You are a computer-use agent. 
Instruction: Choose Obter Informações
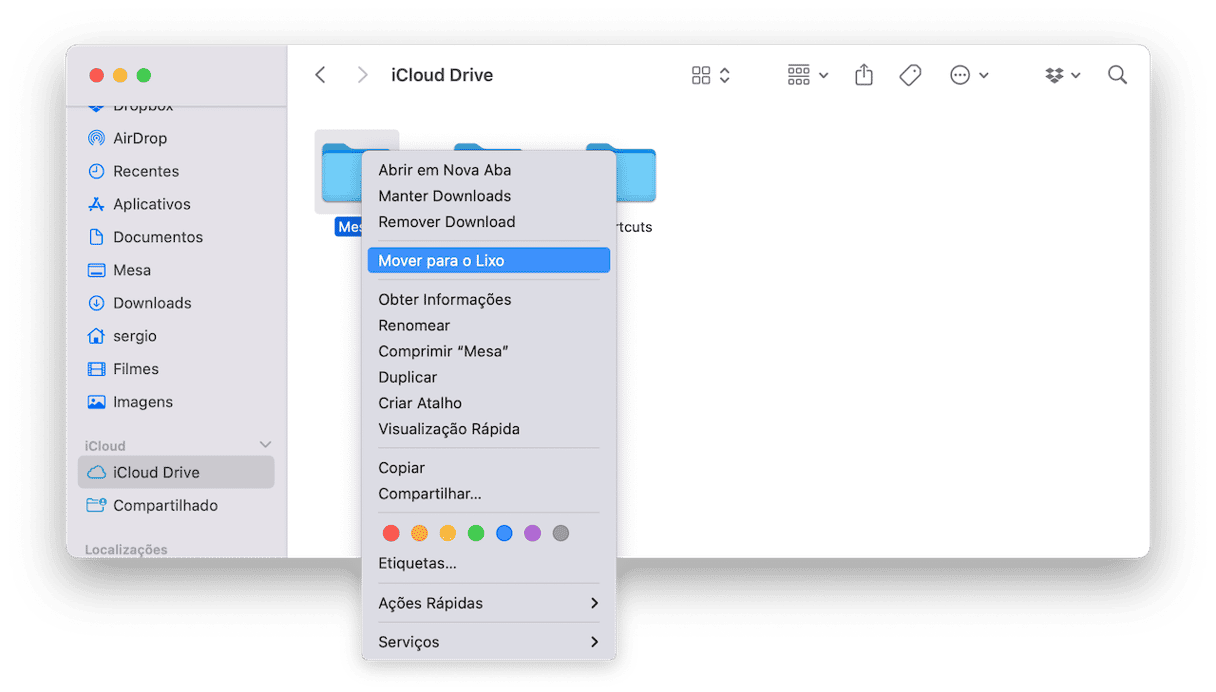pos(488,300)
